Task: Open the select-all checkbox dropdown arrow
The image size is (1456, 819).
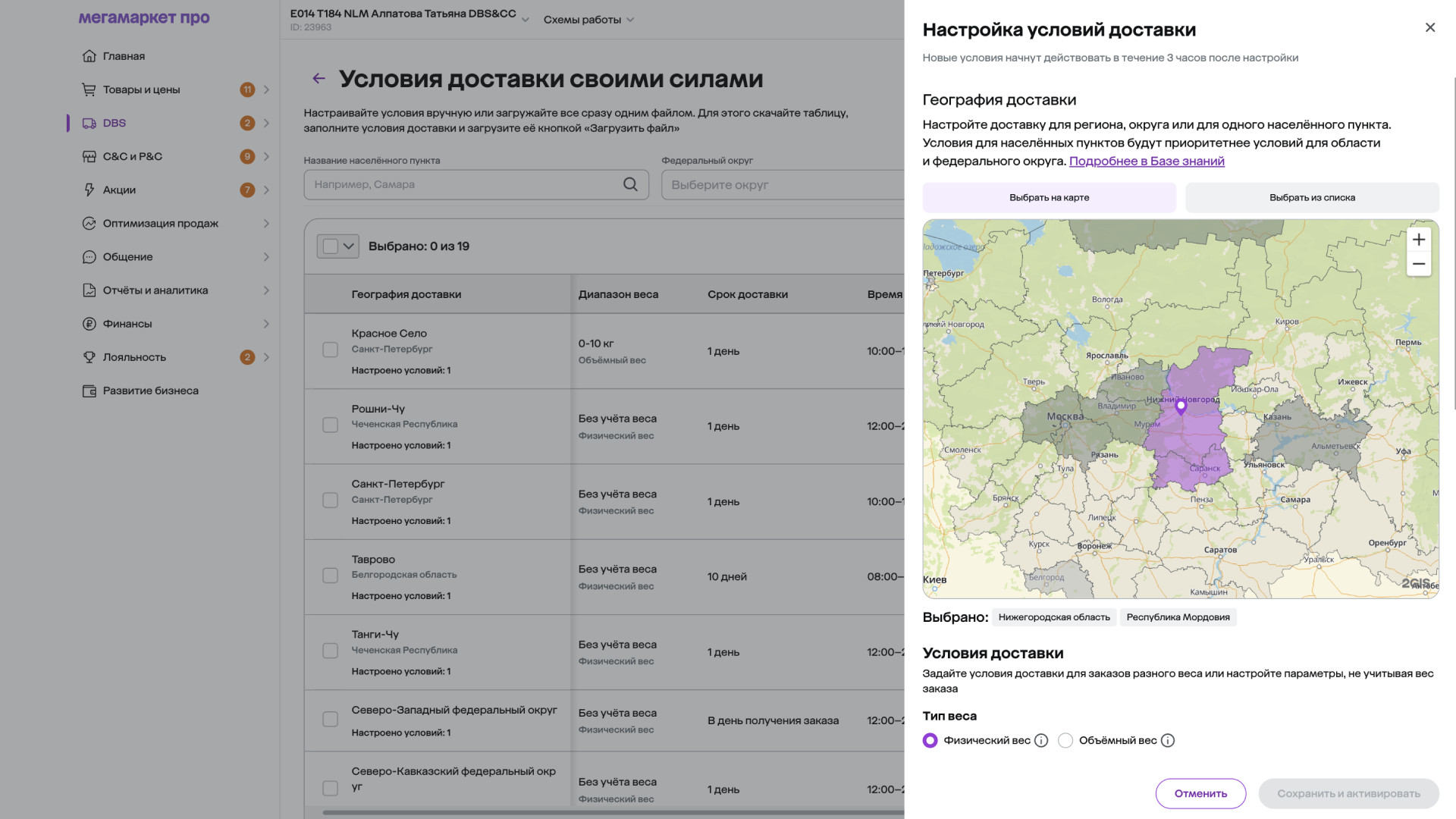Action: click(349, 246)
